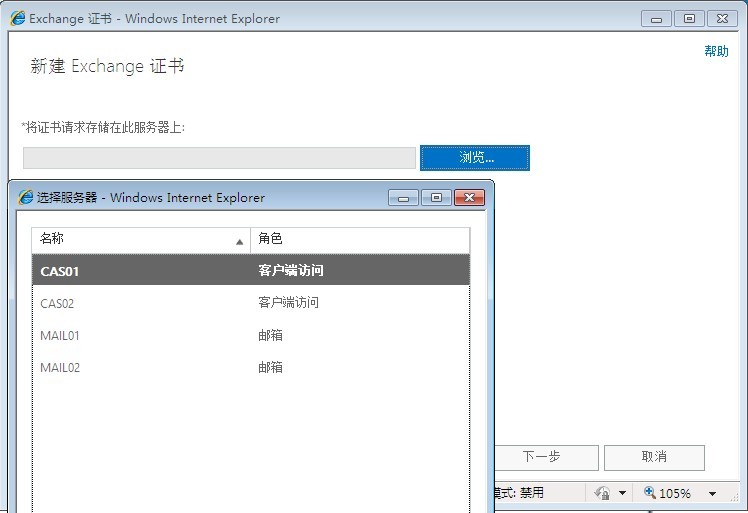Sort by the 名称 column header
Screen dimensions: 748x513
[141, 240]
